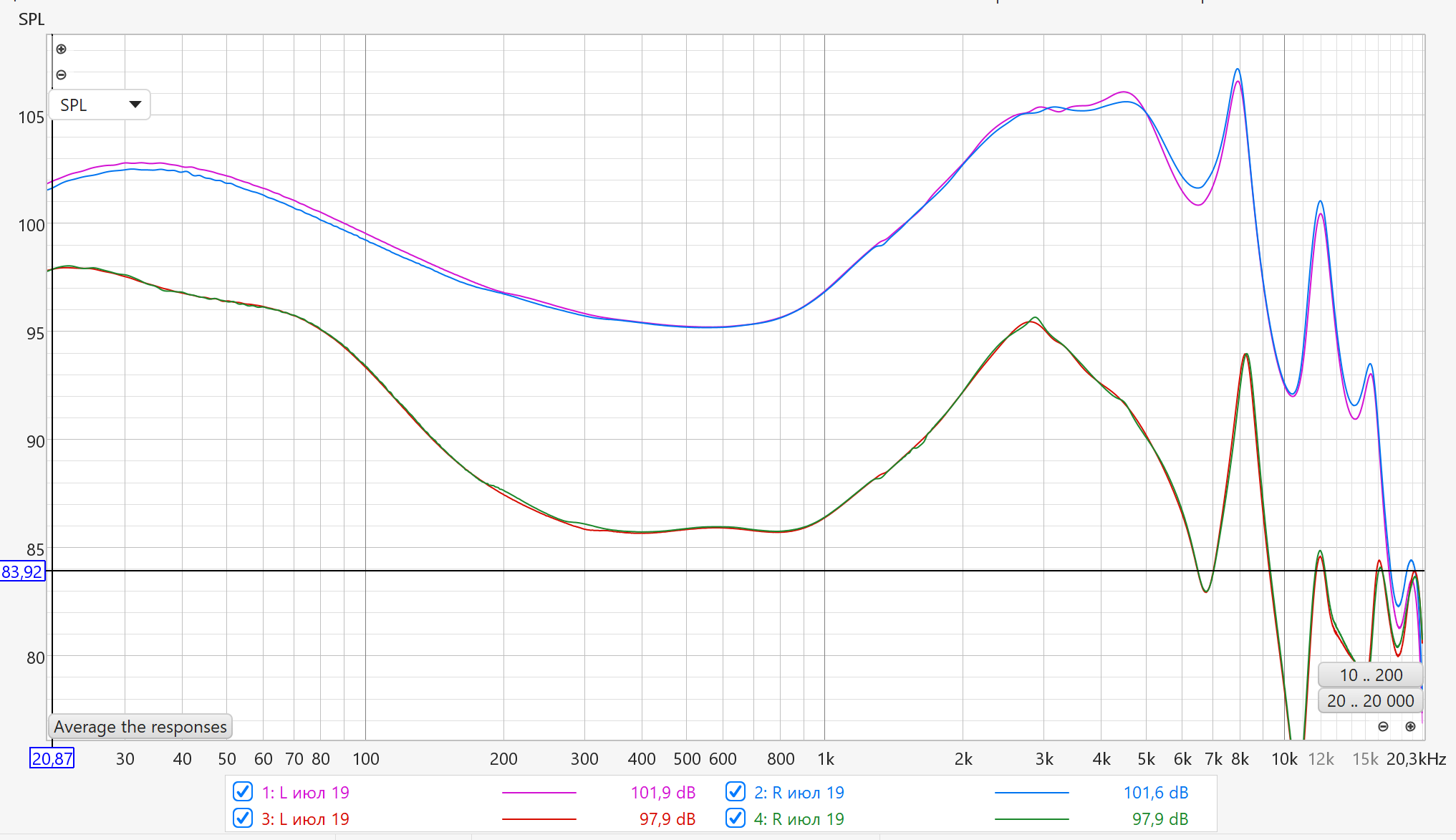Click the '4: R июл 19' legend label

coord(799,819)
